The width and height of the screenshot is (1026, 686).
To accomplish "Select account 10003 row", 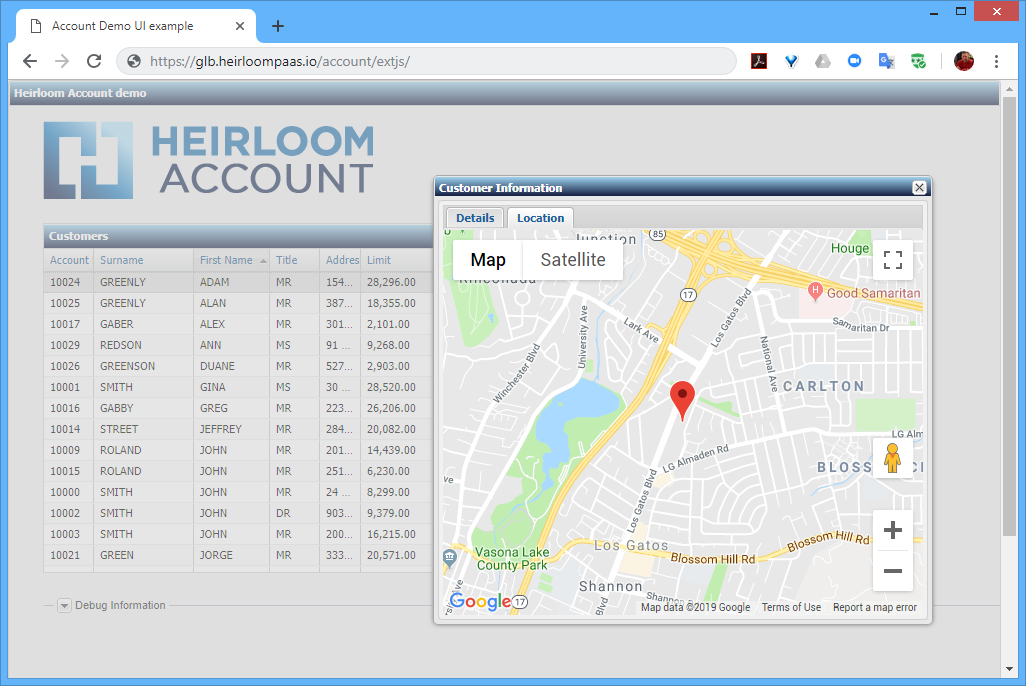I will (238, 534).
